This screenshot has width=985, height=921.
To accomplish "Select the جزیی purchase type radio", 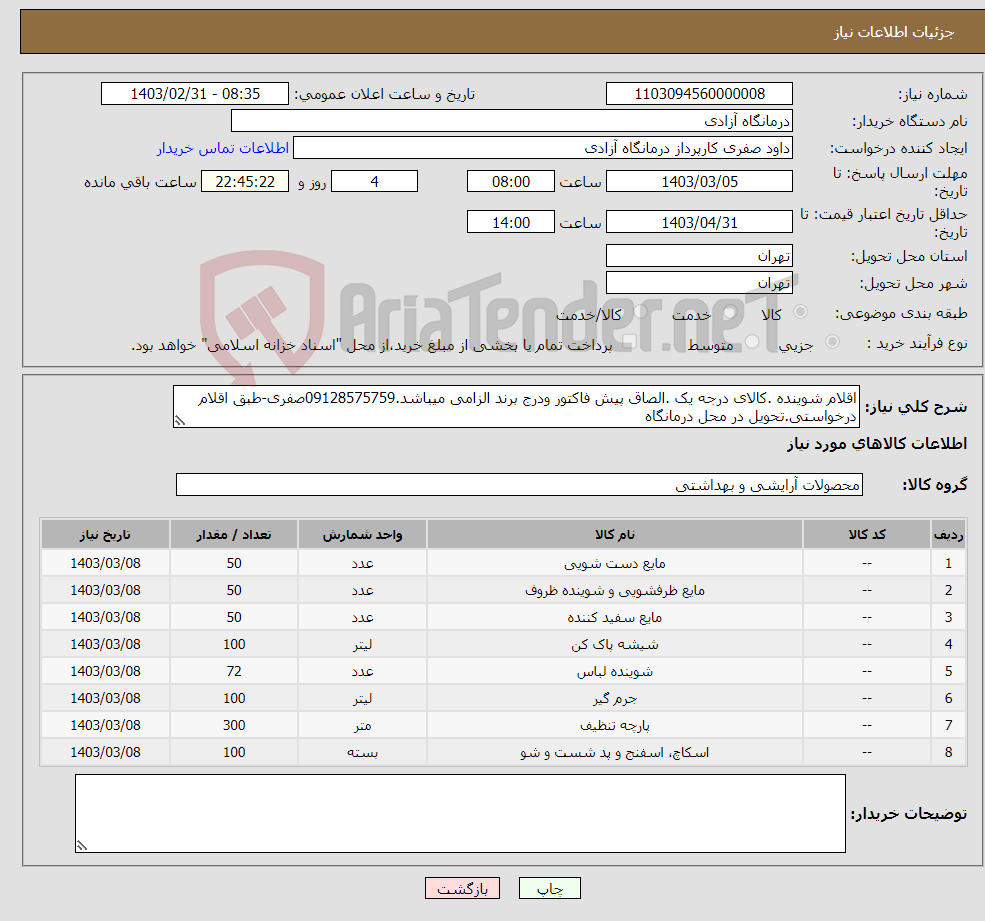I will tap(832, 342).
